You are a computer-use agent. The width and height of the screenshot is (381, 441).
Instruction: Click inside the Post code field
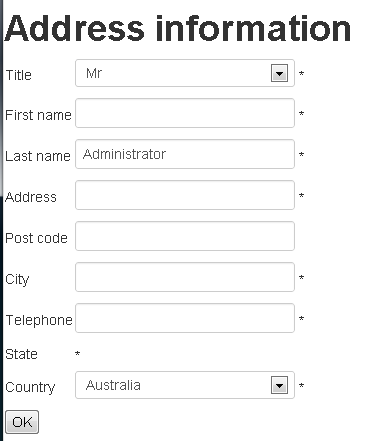click(185, 236)
